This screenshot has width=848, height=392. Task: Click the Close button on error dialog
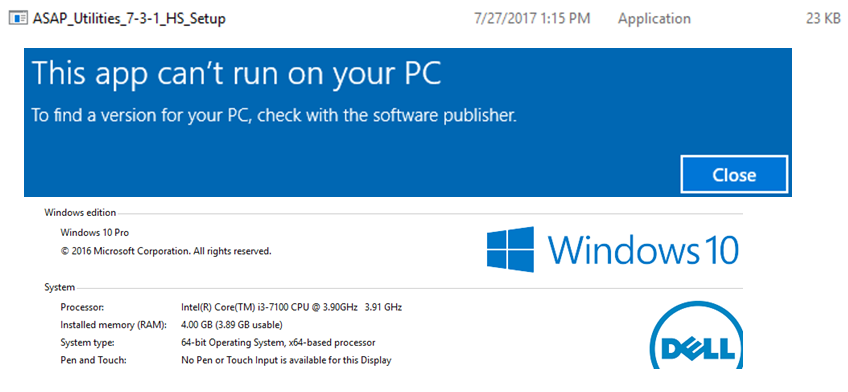734,174
